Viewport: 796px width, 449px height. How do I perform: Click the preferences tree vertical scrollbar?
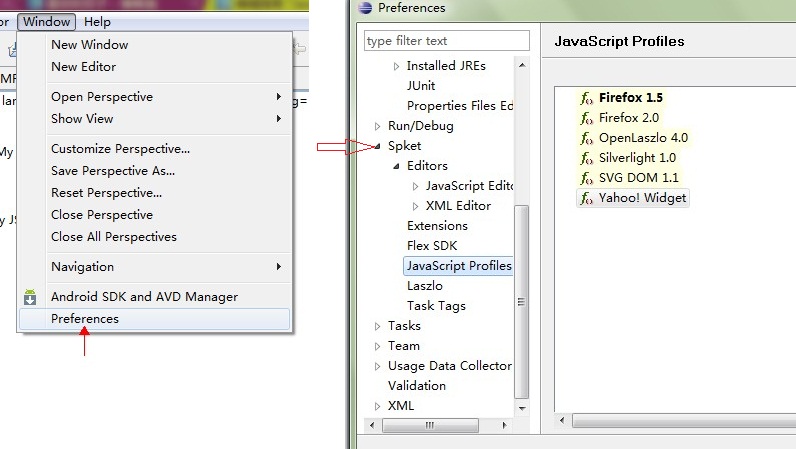point(521,300)
